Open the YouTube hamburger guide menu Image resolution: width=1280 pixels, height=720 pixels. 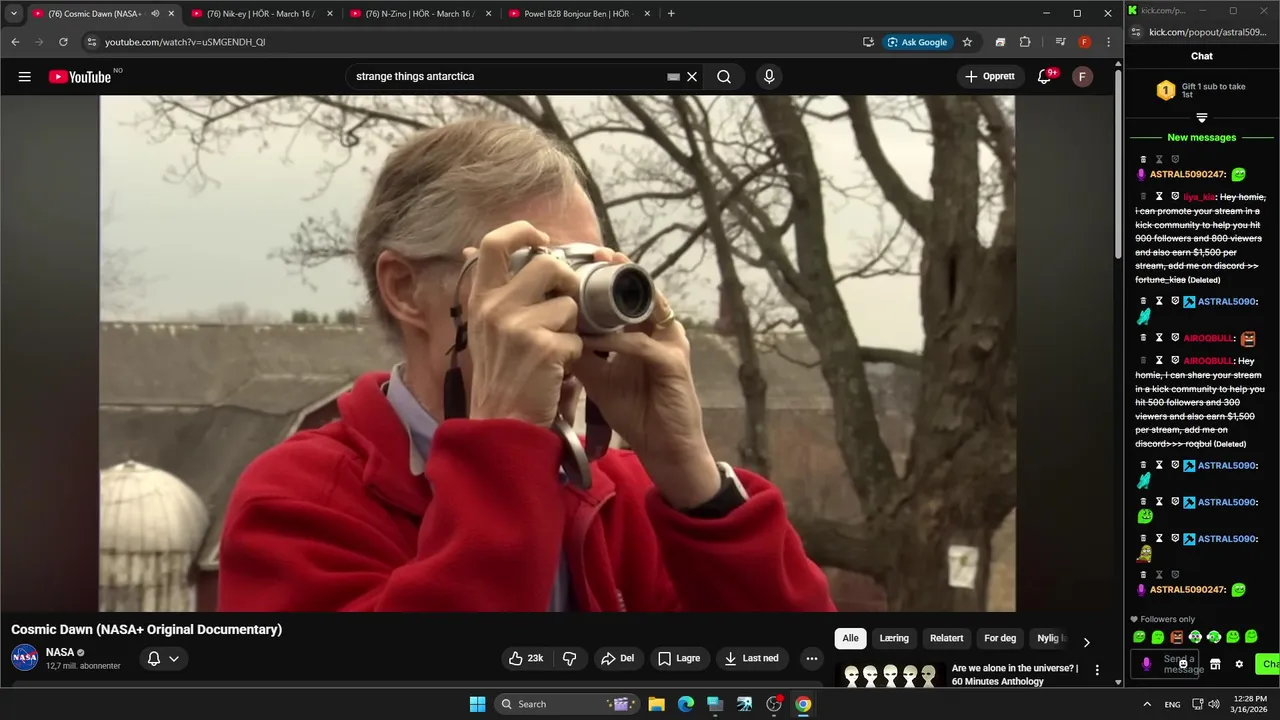25,77
